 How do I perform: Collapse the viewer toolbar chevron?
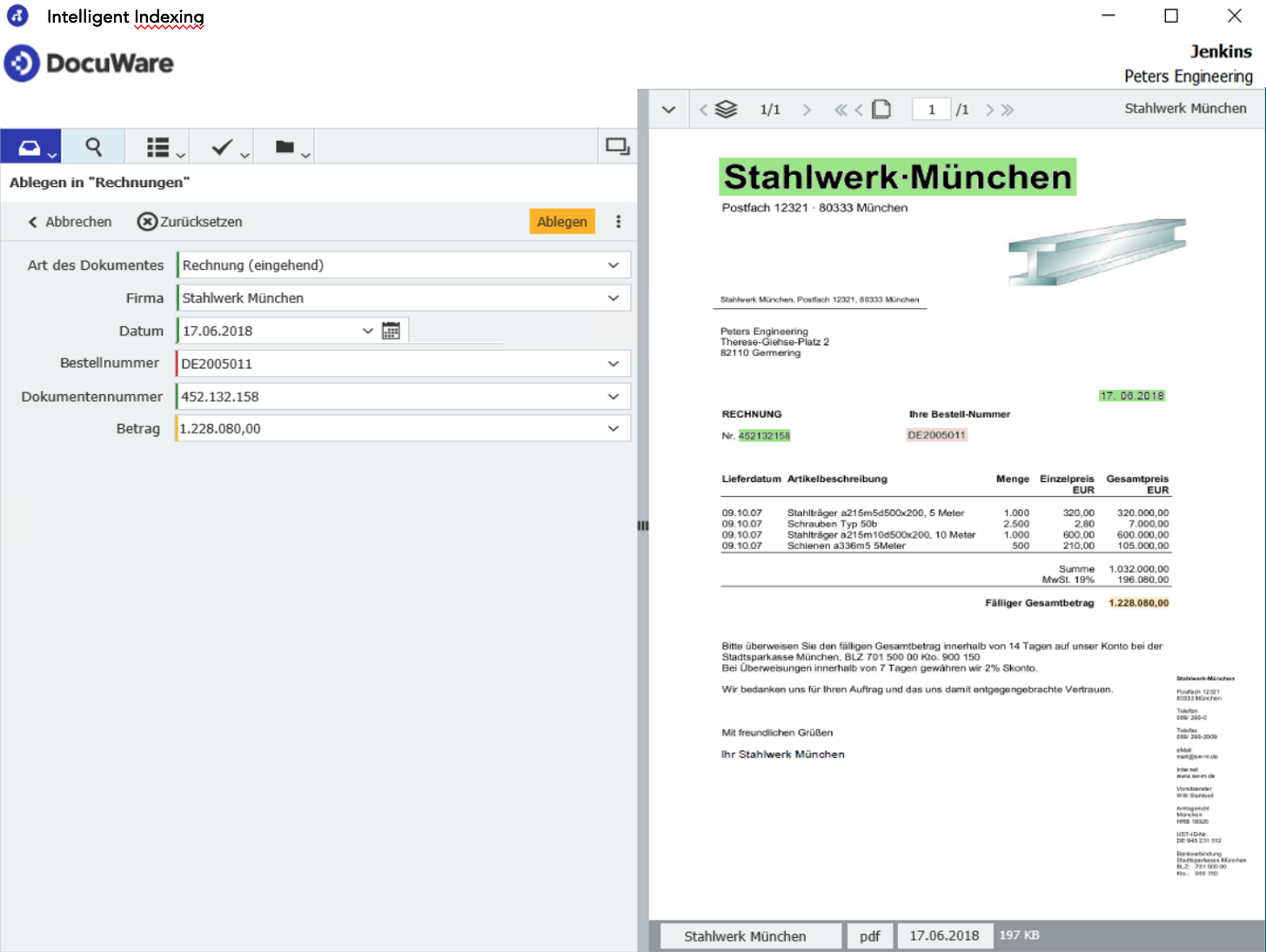(668, 110)
